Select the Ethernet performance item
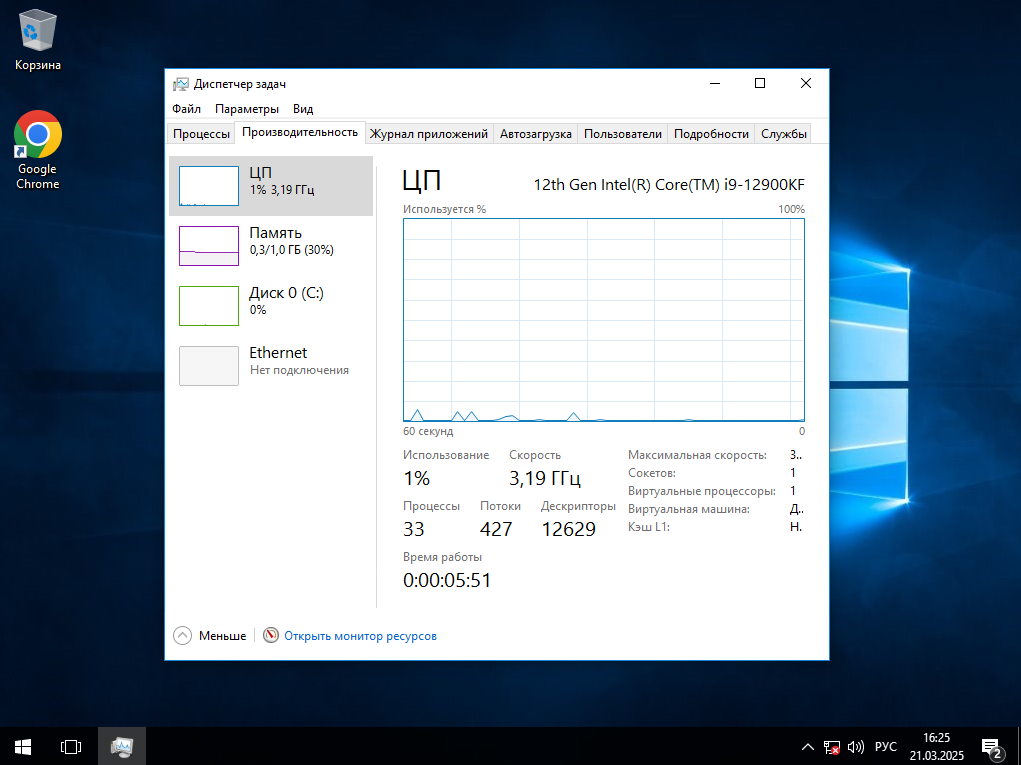The width and height of the screenshot is (1021, 765). pyautogui.click(x=270, y=365)
